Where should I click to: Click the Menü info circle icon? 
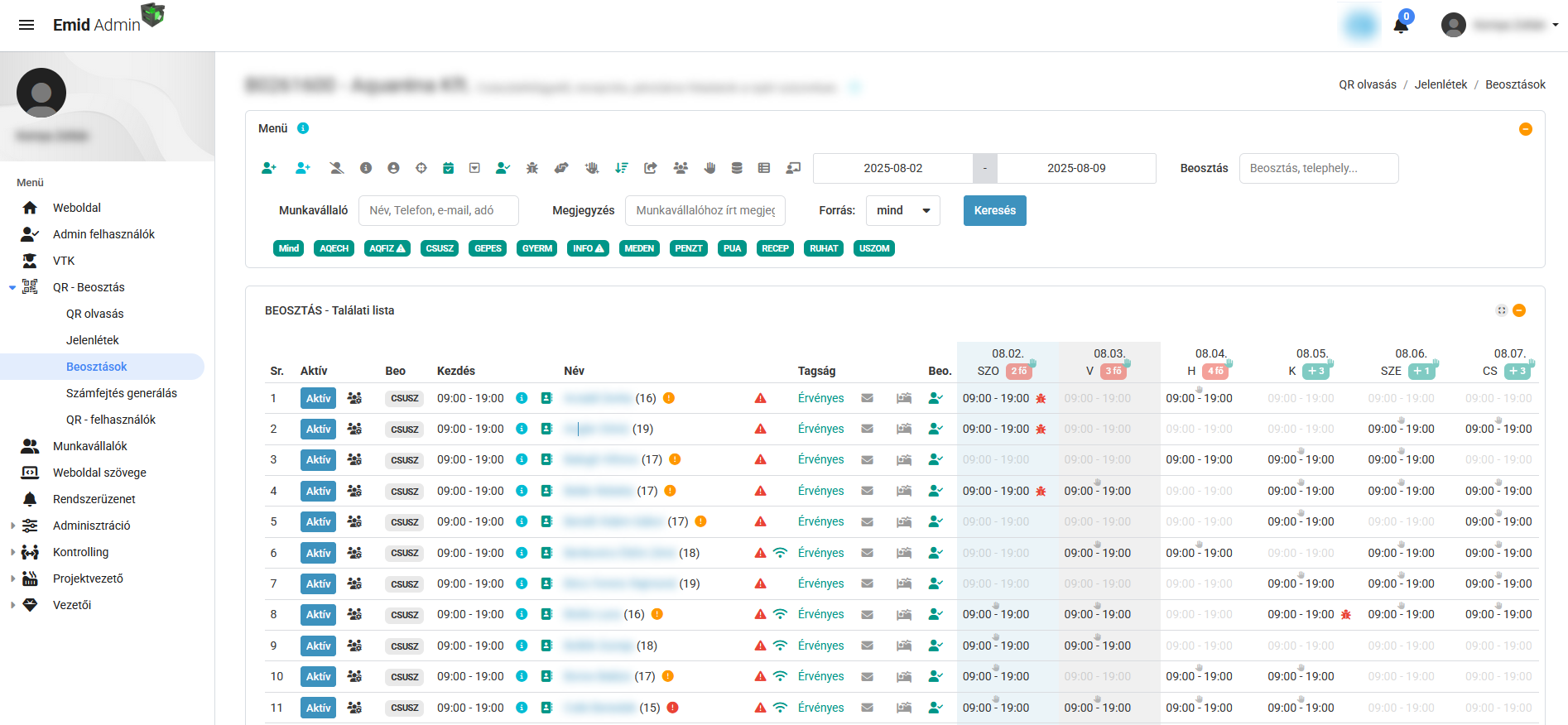[303, 128]
